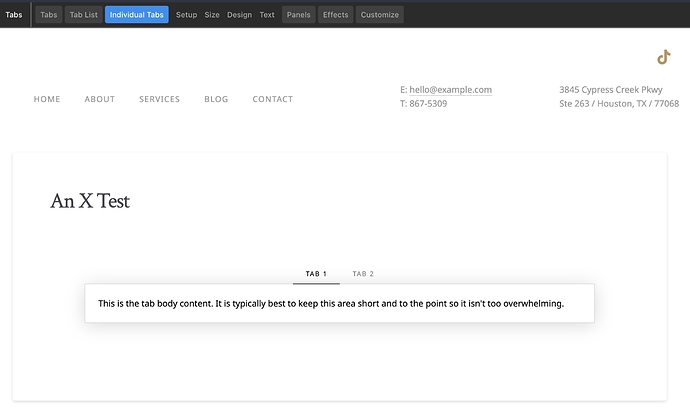Go to the Home menu item
Screen dimensions: 690x413
[47, 100]
